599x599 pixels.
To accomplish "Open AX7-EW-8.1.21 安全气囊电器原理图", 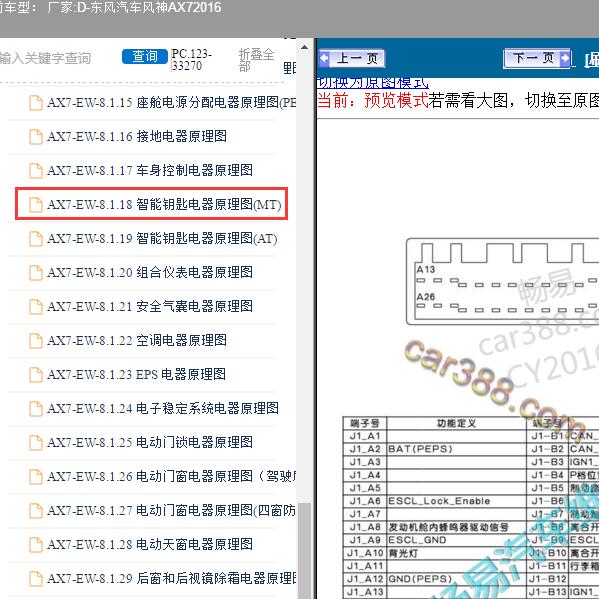I will [150, 306].
